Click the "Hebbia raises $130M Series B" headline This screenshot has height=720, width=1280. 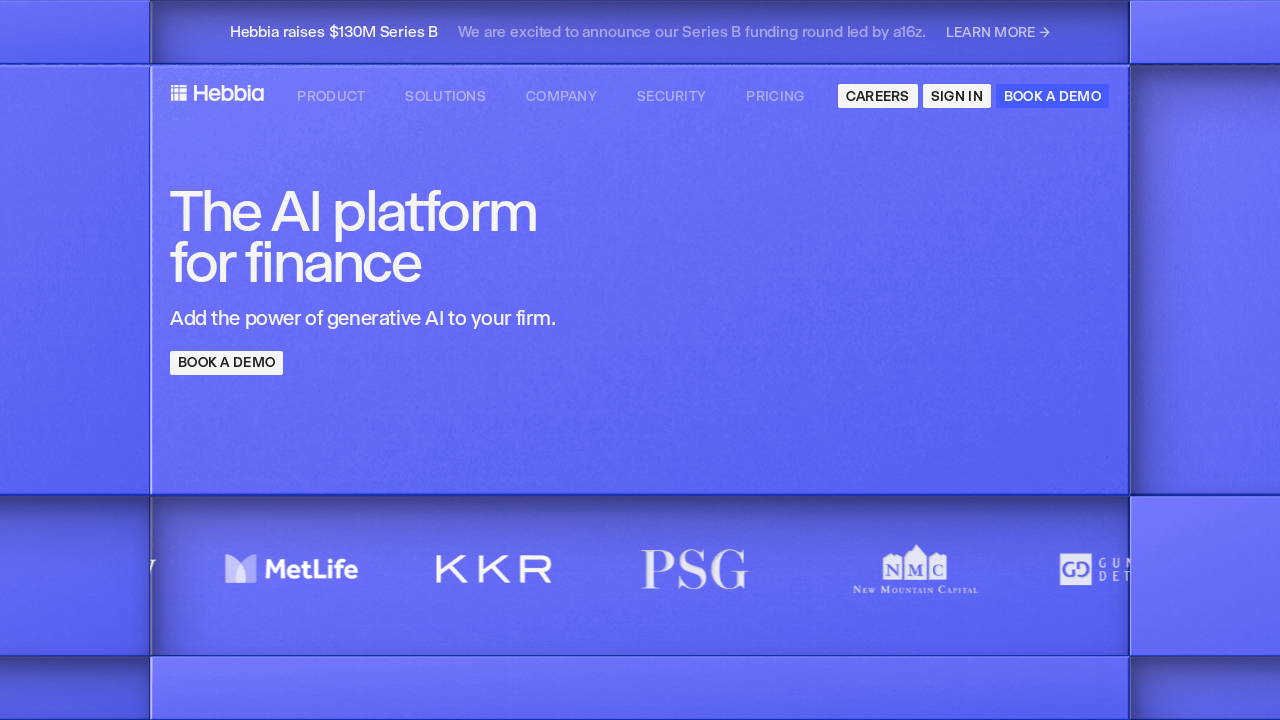tap(334, 32)
